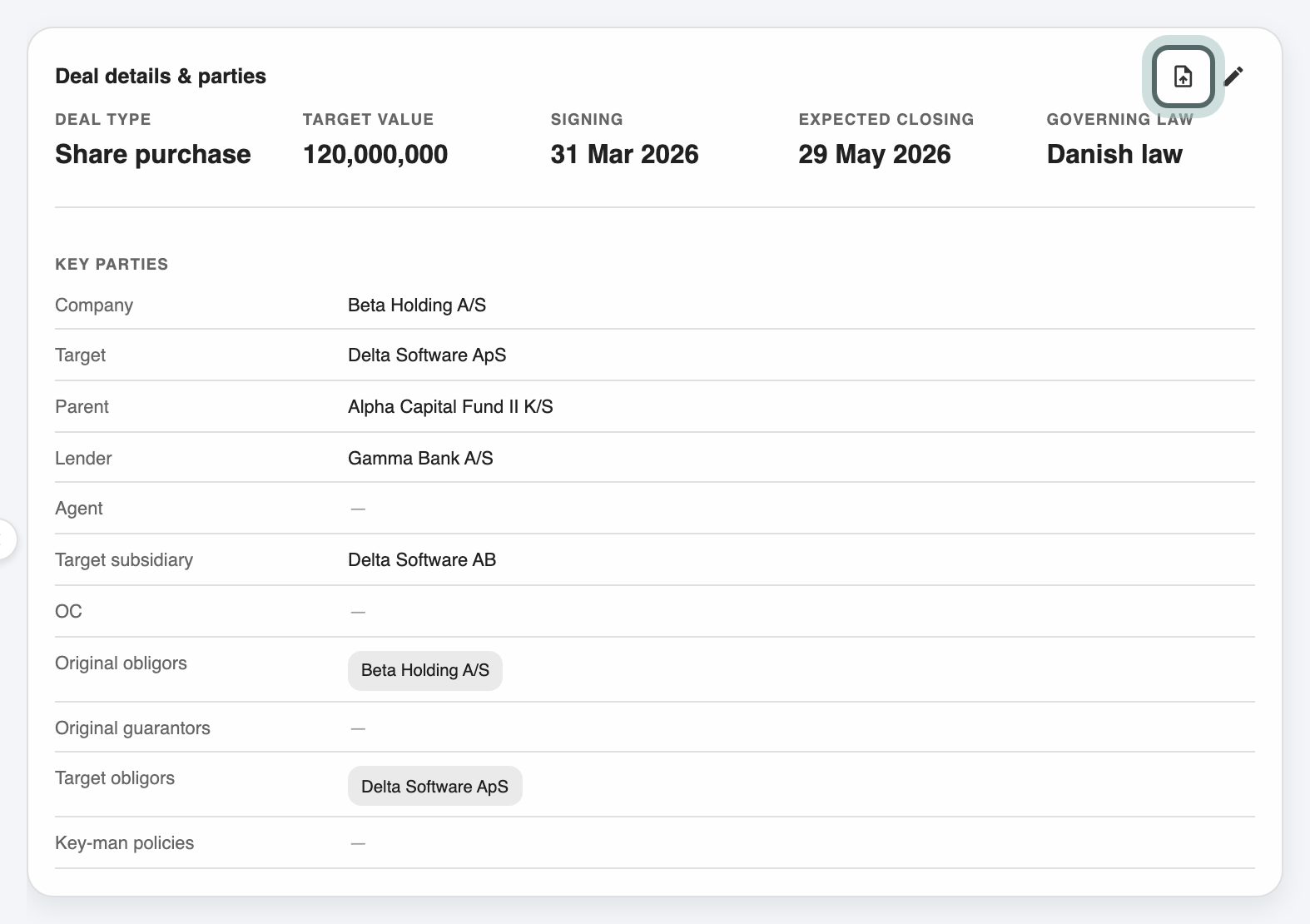Click the "Target obligors" row label
This screenshot has height=924, width=1310.
point(115,778)
